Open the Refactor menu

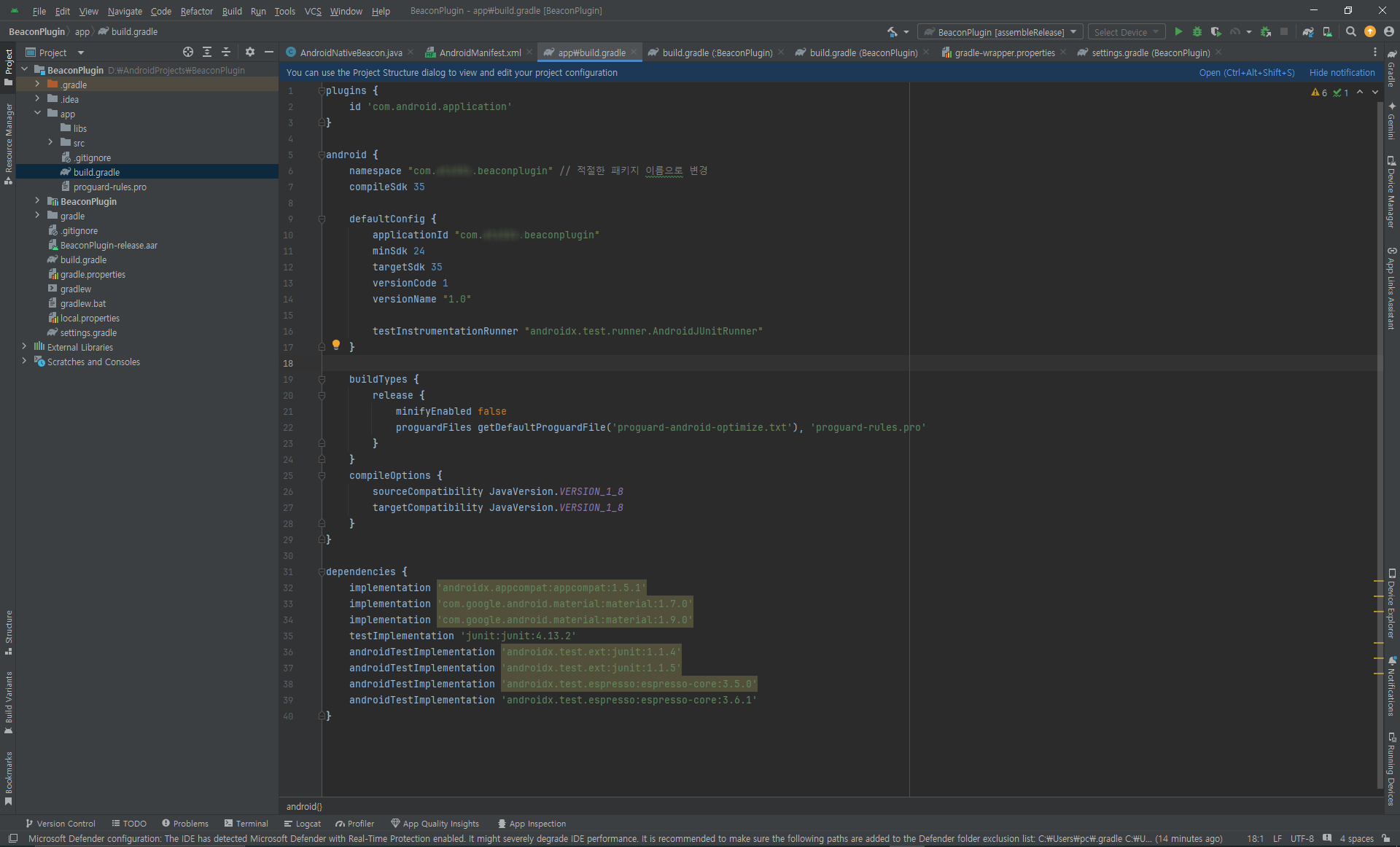[x=196, y=11]
